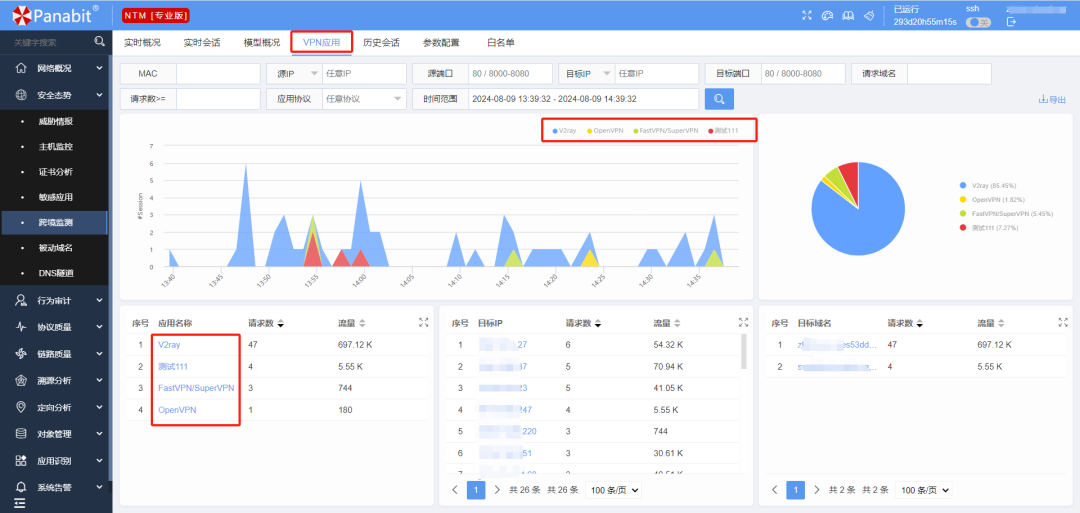Toggle V2ray (85.45%) in pie legend
This screenshot has width=1080, height=513.
pyautogui.click(x=987, y=185)
